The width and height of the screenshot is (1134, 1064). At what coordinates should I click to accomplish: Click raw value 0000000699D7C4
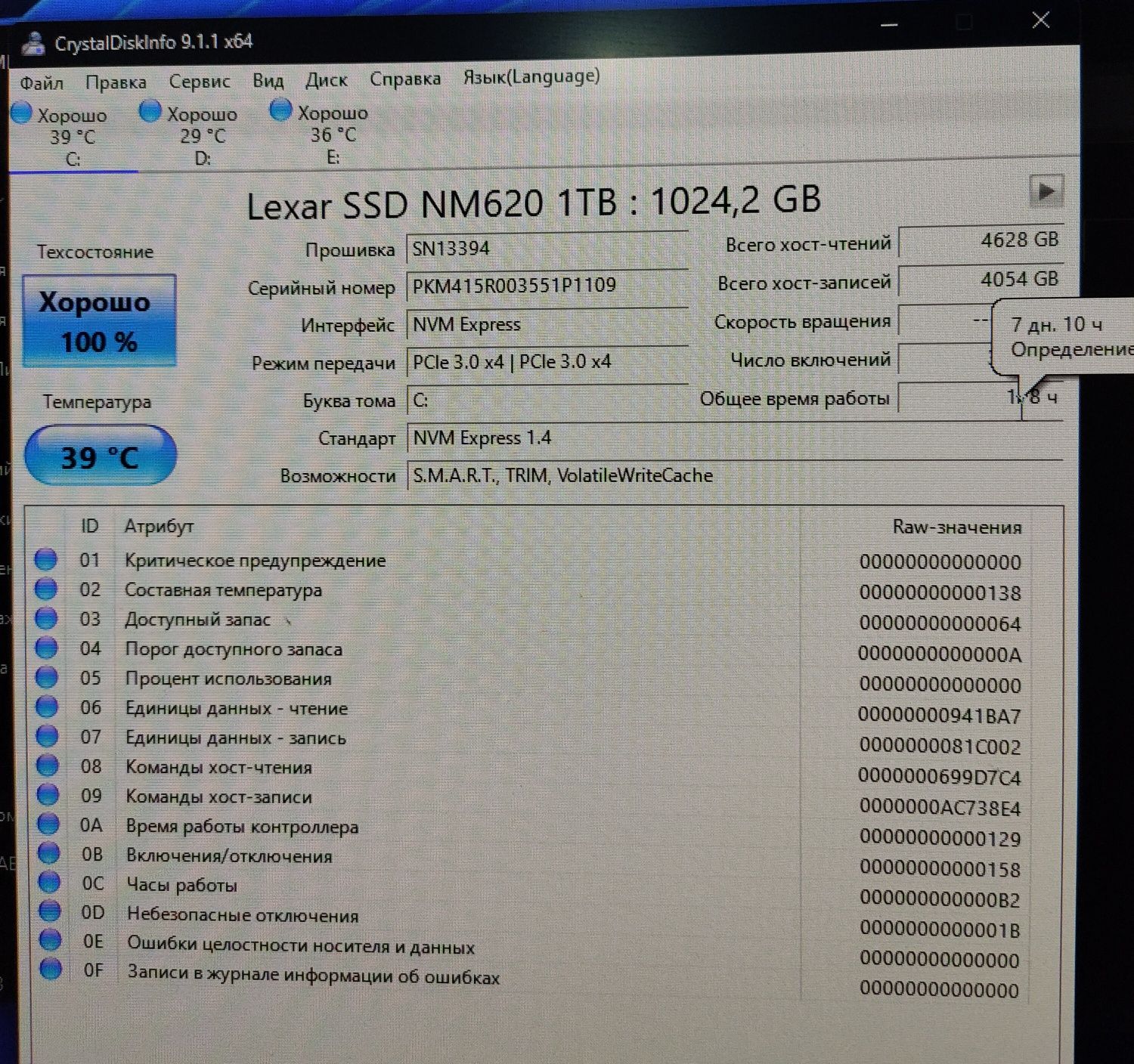940,777
